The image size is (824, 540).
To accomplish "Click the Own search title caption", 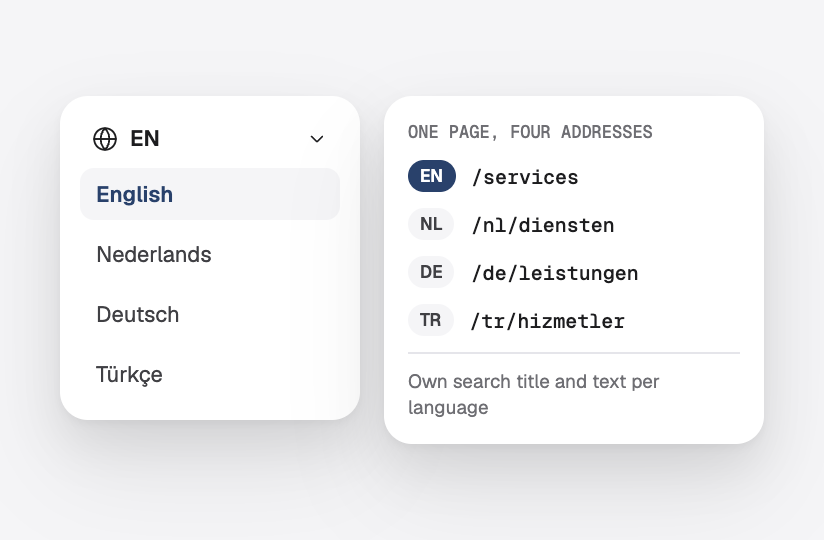I will click(533, 394).
